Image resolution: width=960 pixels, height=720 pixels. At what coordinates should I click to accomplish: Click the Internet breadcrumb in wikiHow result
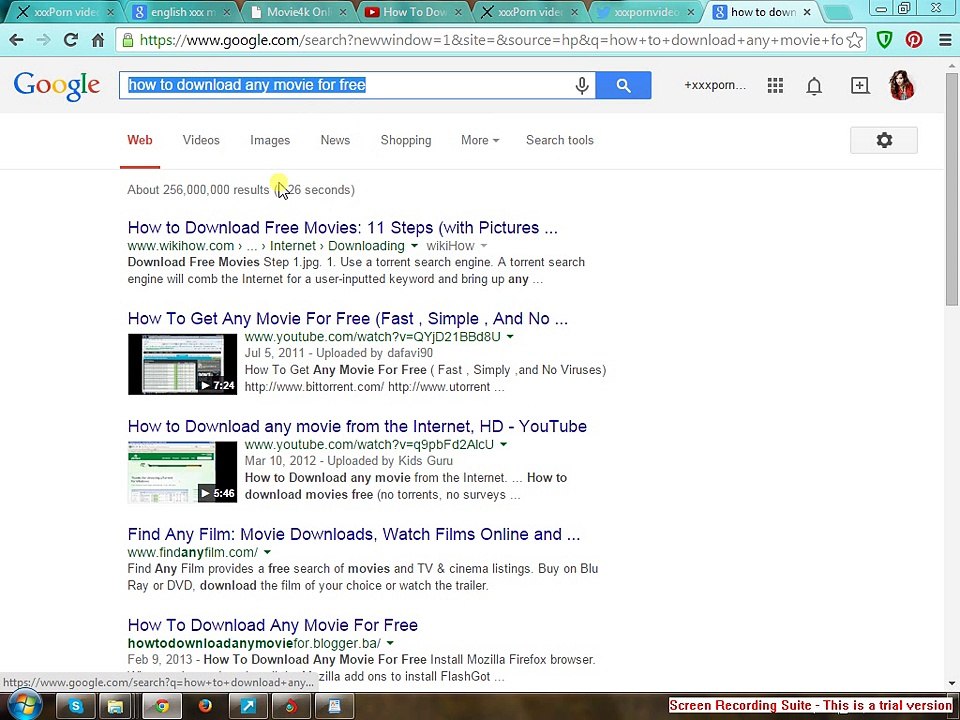click(293, 246)
